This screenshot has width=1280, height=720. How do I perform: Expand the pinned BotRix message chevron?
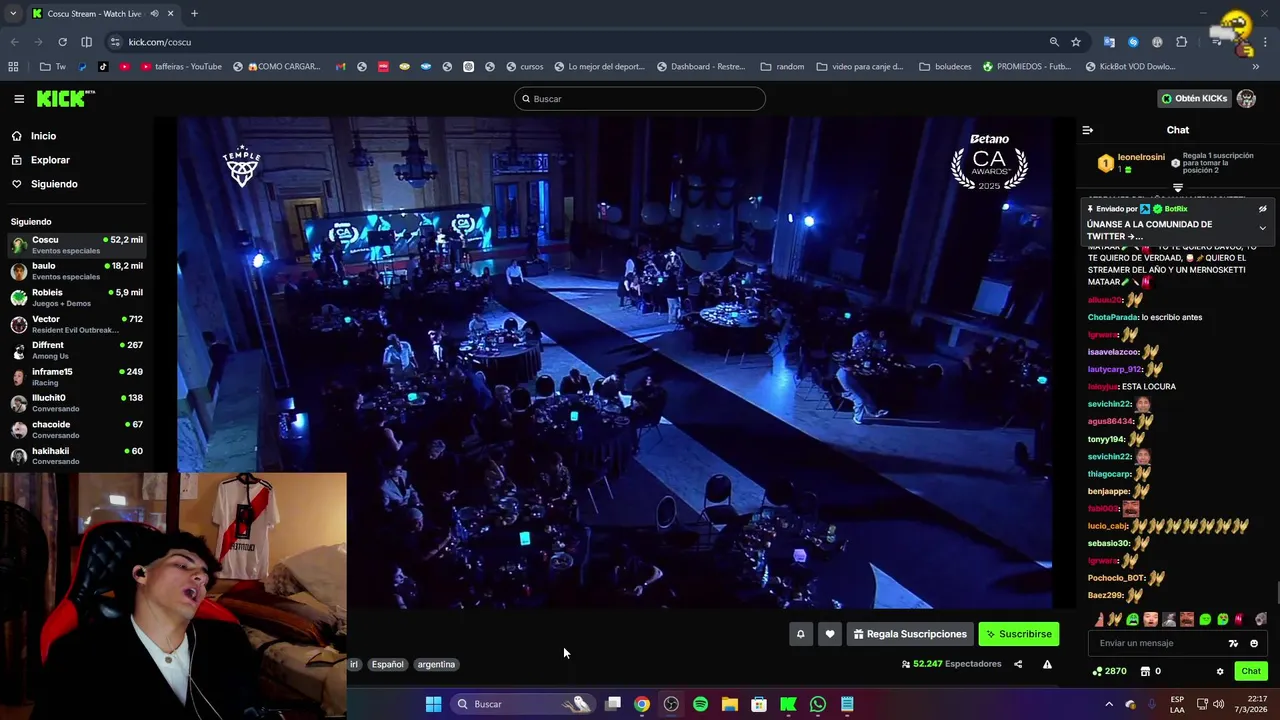[1262, 228]
